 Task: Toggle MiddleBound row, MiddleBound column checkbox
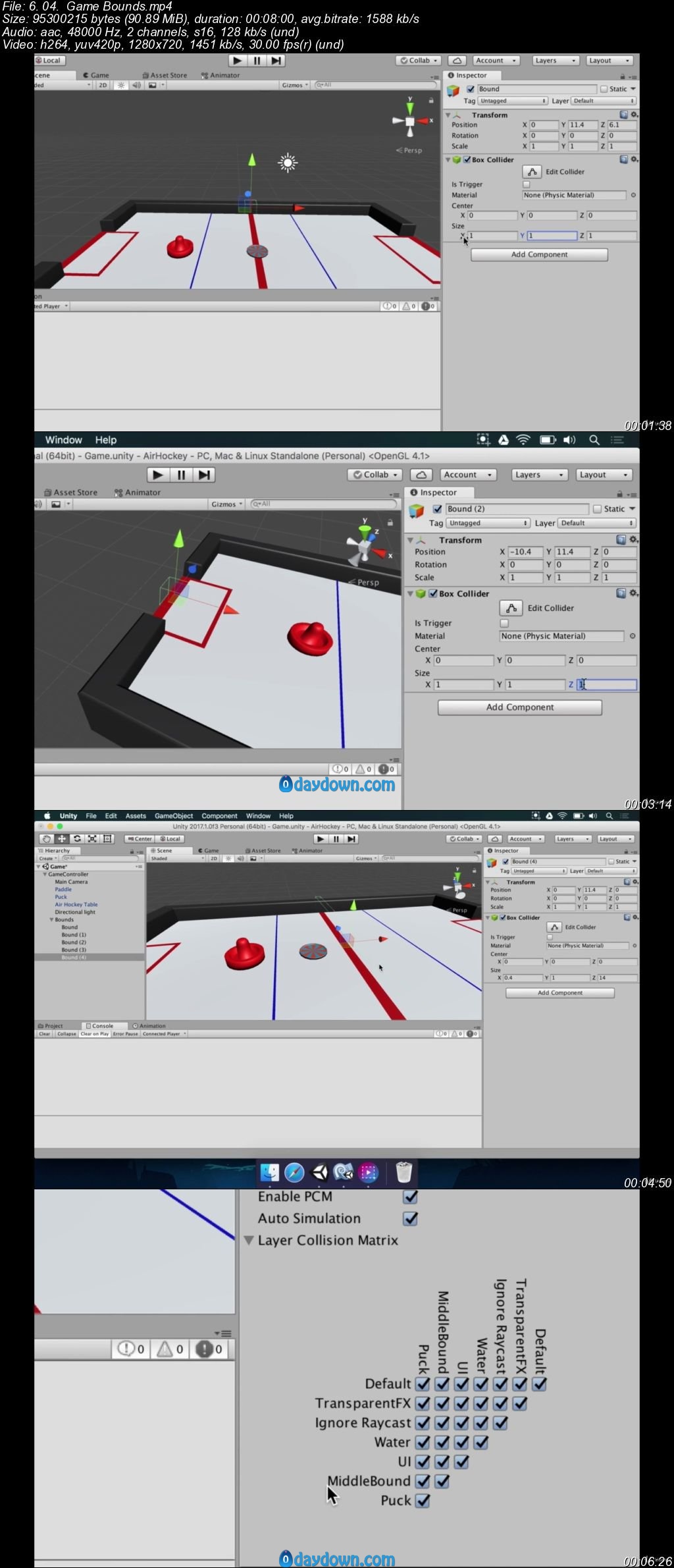[442, 1481]
